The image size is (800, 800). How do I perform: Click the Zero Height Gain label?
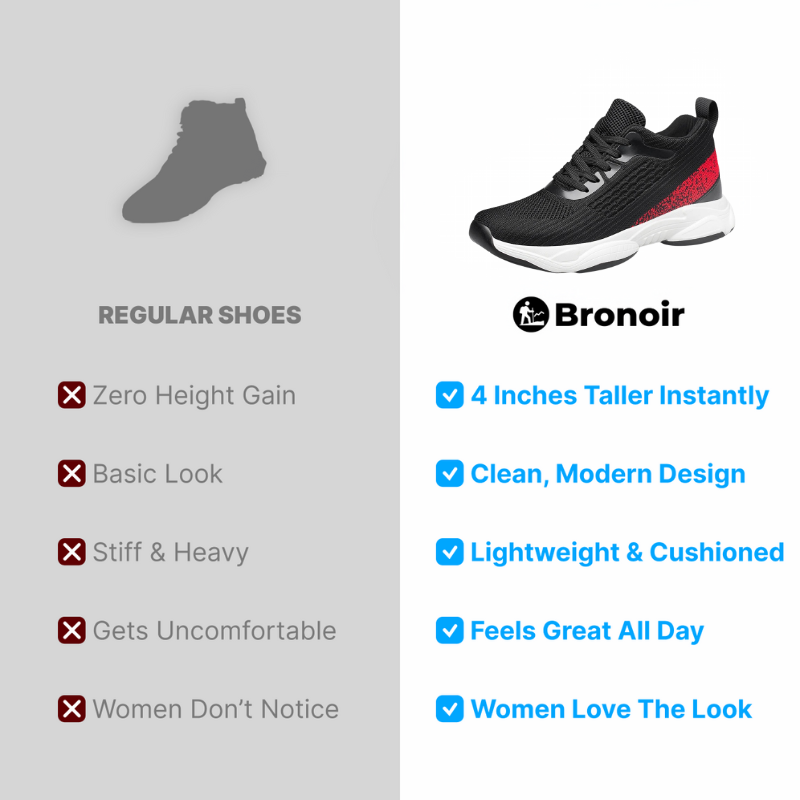(x=194, y=395)
